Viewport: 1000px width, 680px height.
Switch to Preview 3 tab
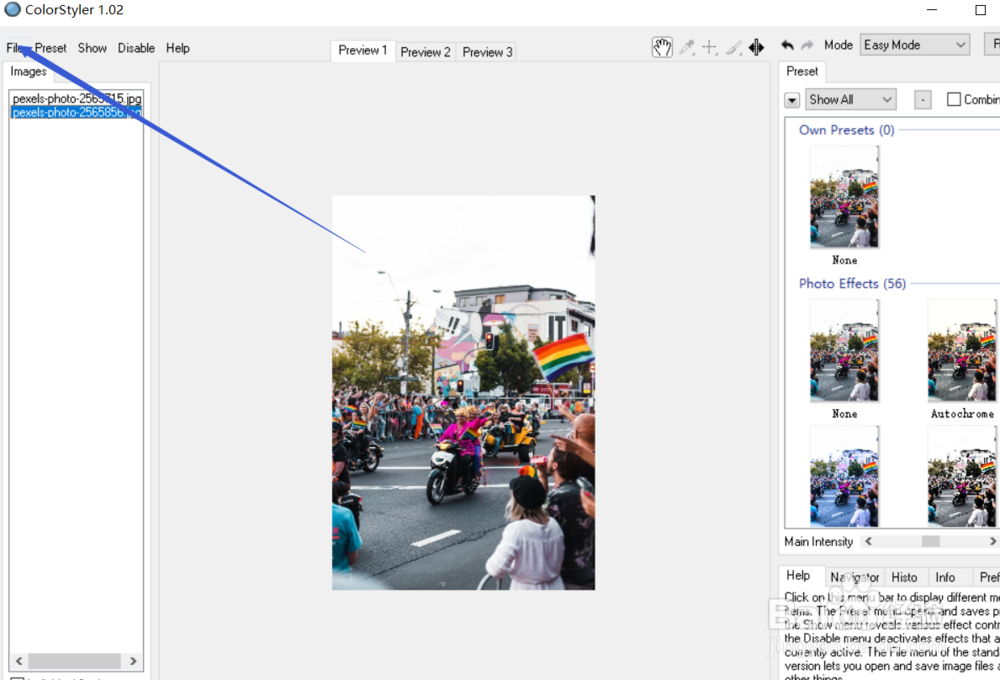[x=487, y=52]
